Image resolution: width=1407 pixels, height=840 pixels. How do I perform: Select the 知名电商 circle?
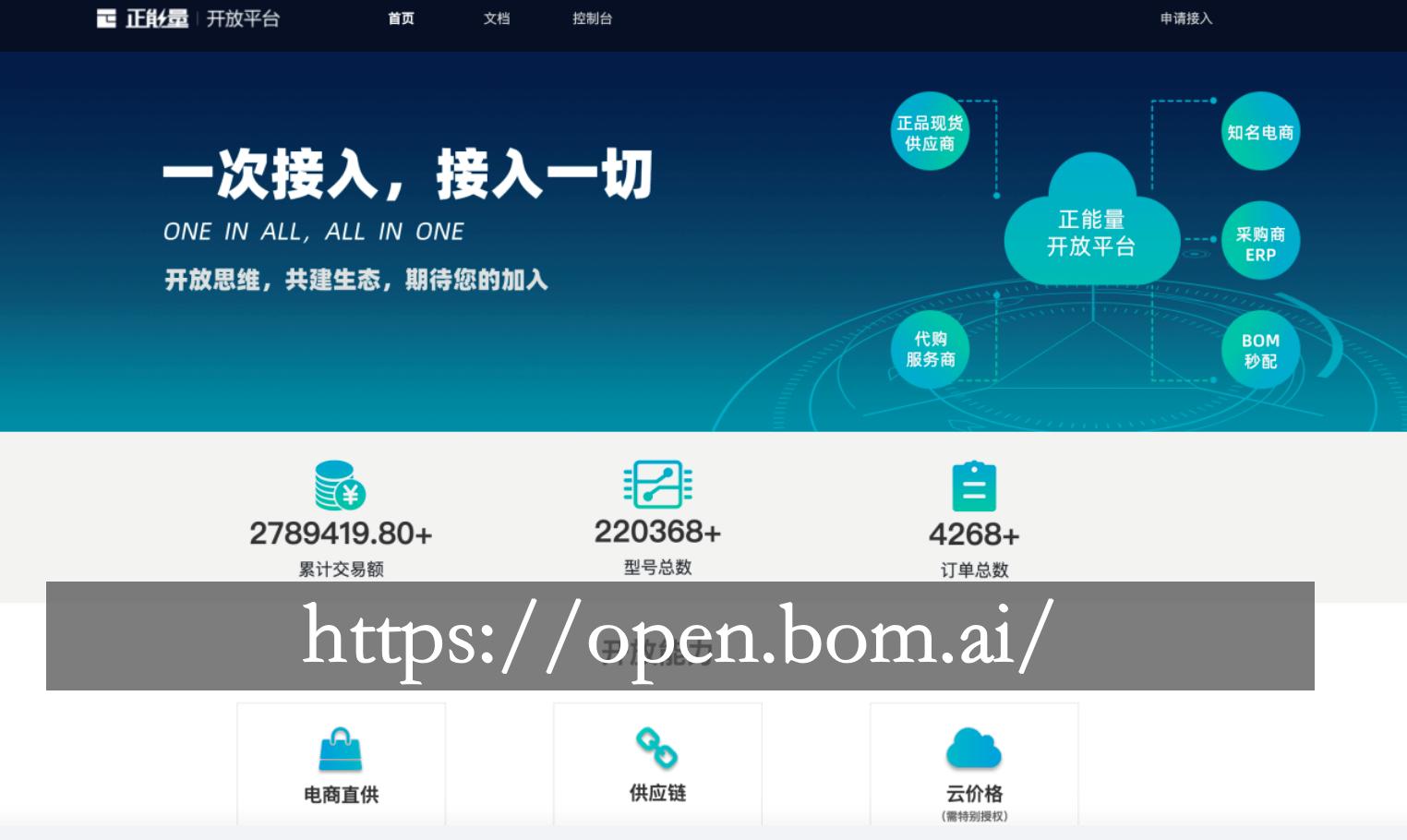coord(1260,132)
